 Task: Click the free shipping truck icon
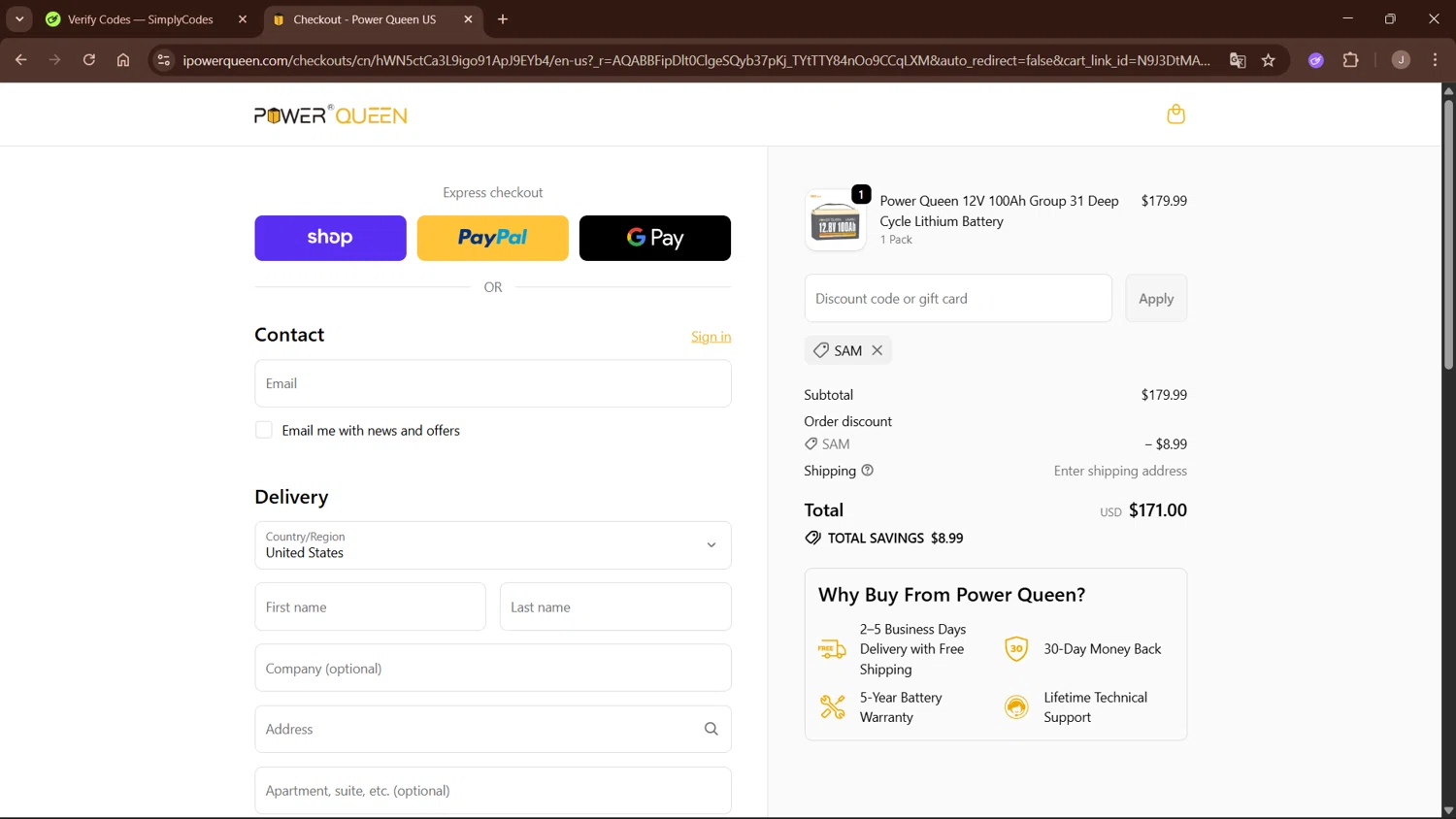point(832,649)
